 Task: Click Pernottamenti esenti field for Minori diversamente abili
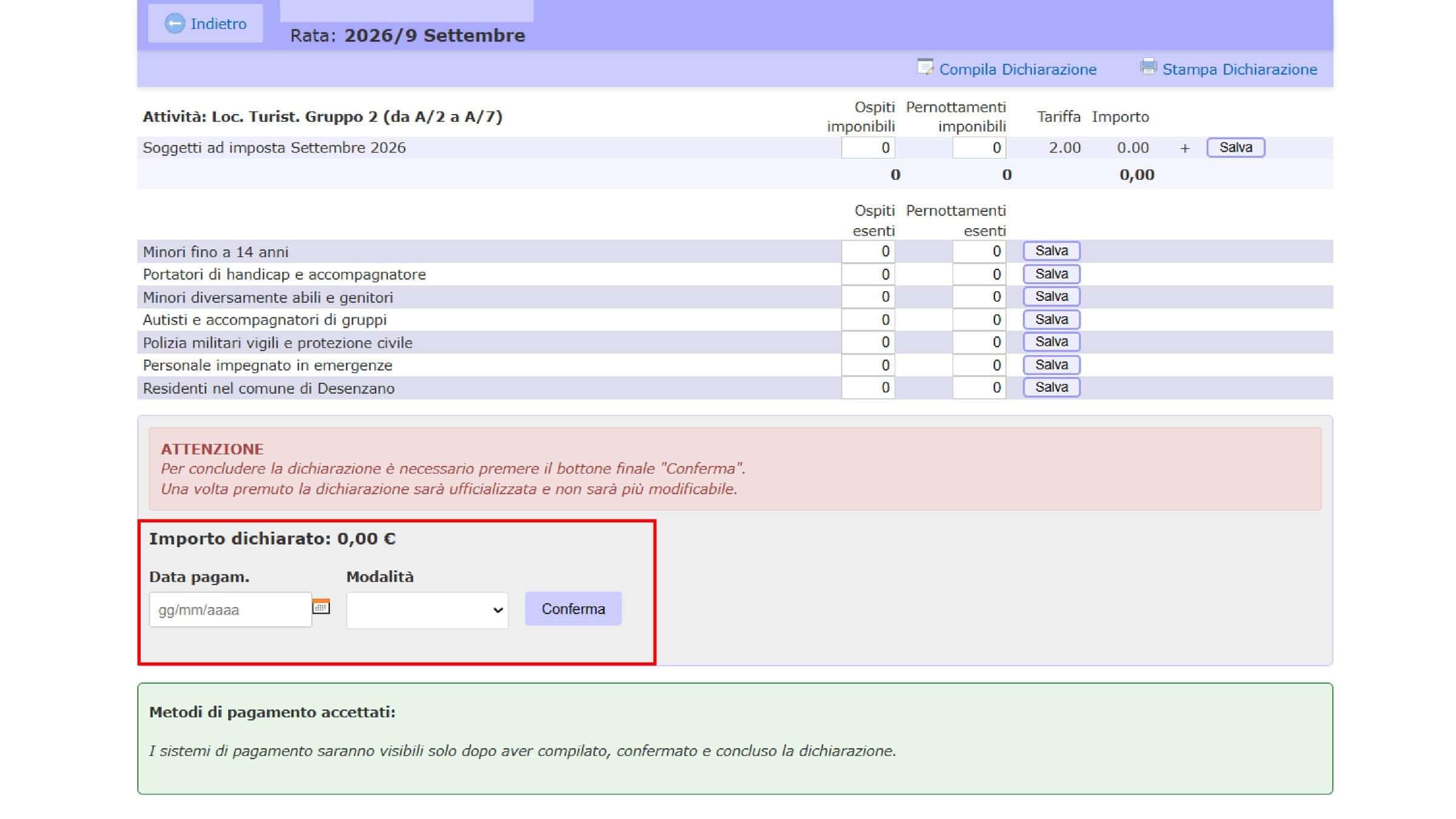pos(979,297)
